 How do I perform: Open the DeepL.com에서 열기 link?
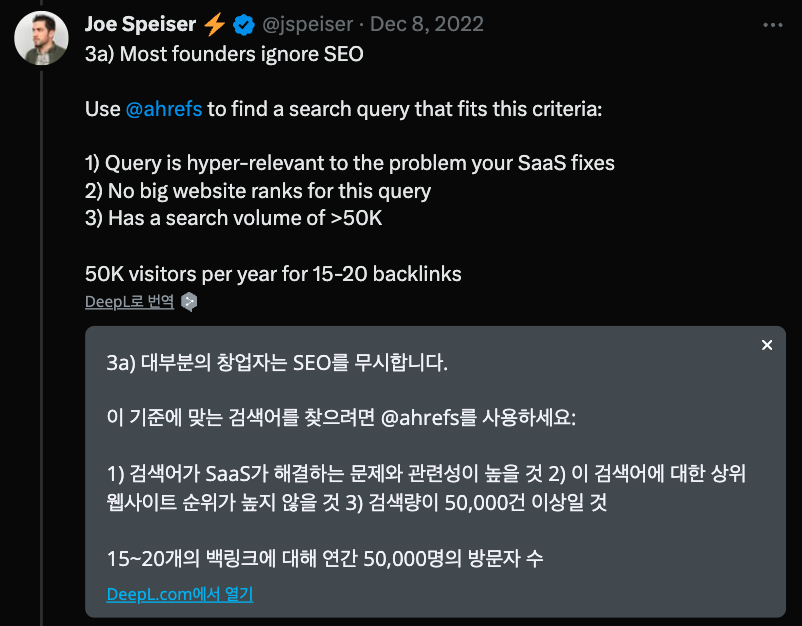179,594
